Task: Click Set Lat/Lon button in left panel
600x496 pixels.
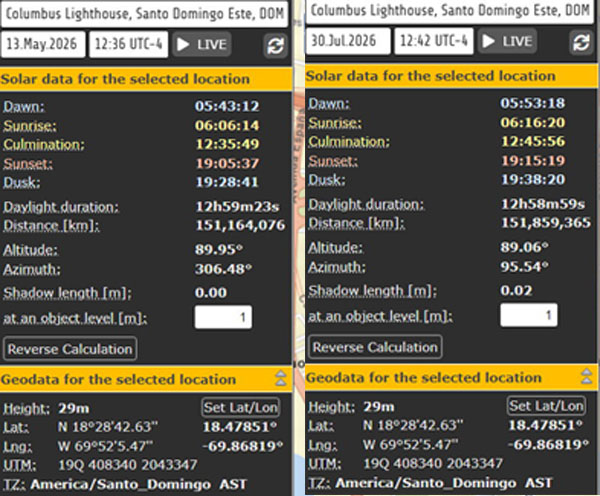Action: (x=240, y=408)
